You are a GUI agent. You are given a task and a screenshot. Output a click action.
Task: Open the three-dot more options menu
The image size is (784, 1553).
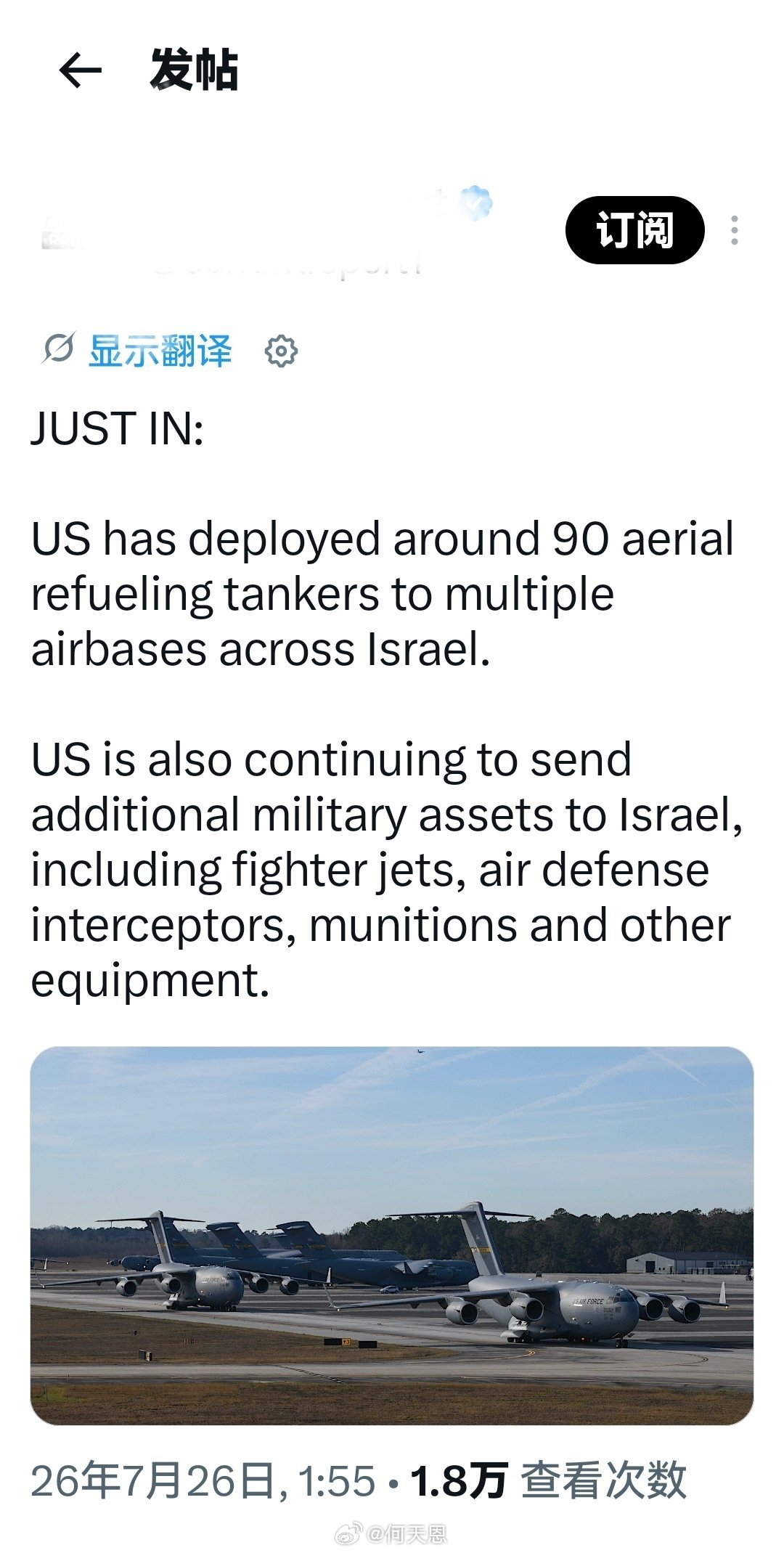[735, 230]
